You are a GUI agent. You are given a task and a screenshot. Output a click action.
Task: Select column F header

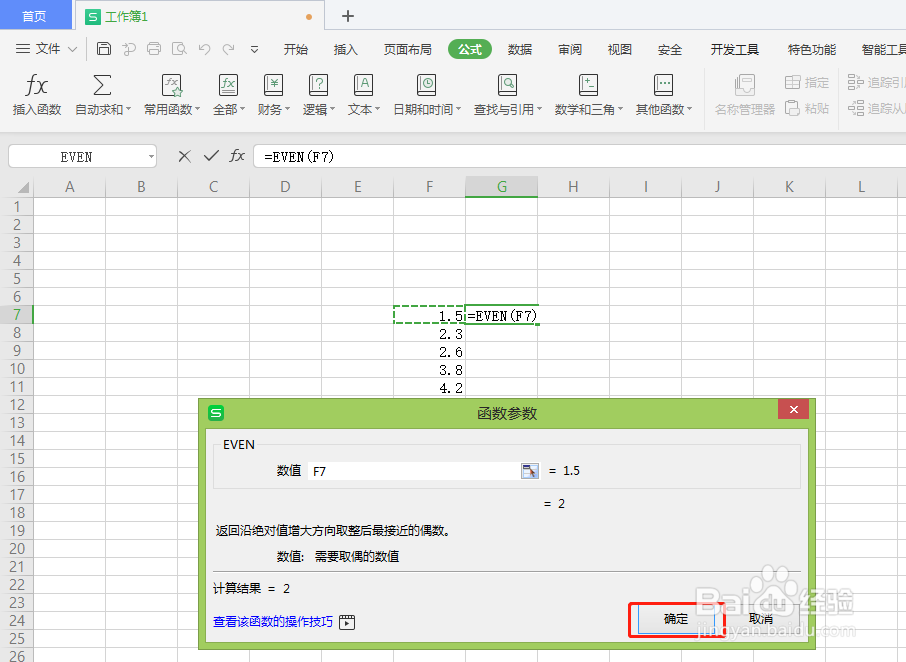429,187
